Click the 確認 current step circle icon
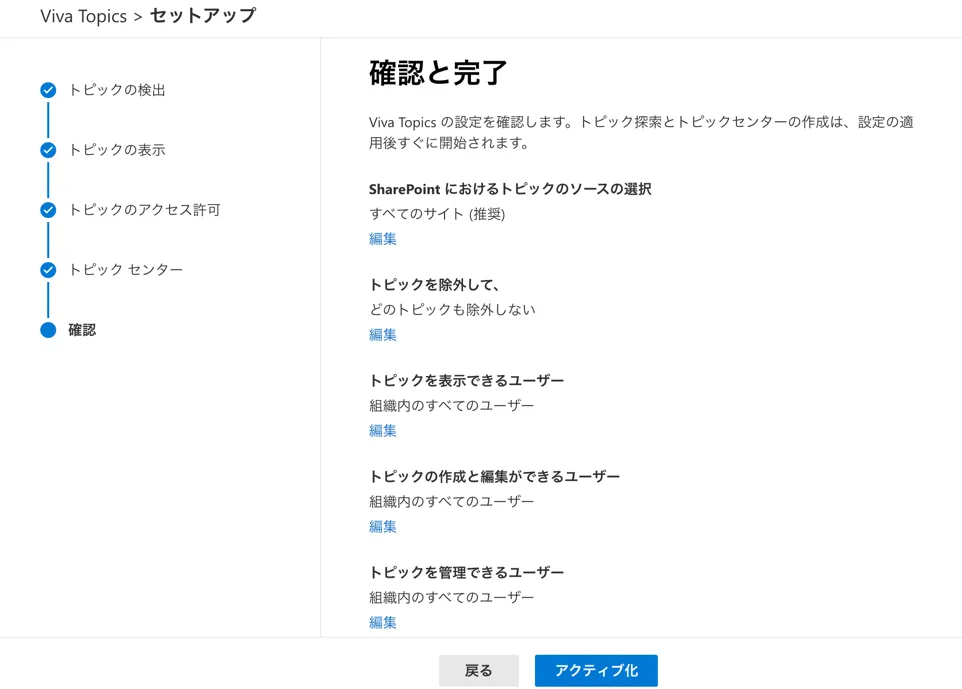 pyautogui.click(x=48, y=330)
